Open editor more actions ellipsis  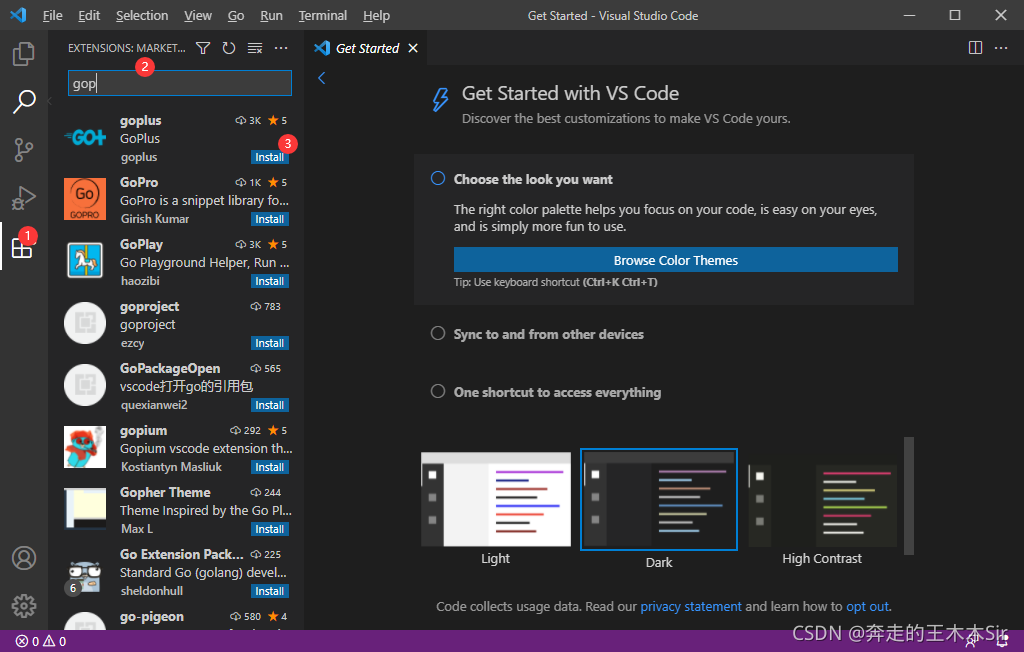tap(1000, 48)
